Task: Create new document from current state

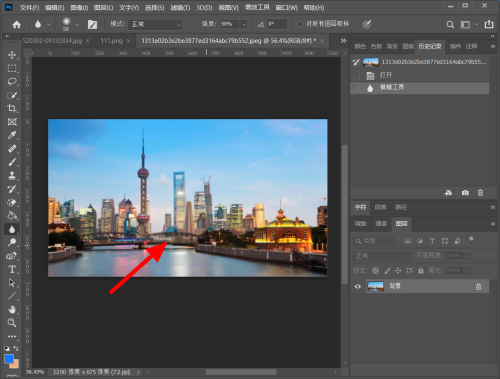Action: point(448,193)
